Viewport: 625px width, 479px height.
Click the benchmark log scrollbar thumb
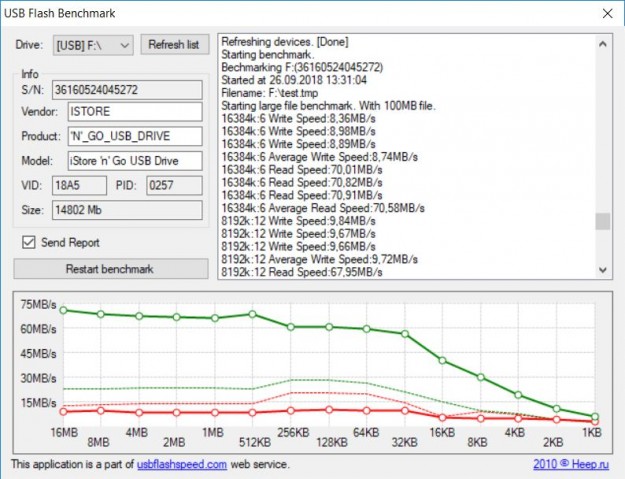click(602, 222)
